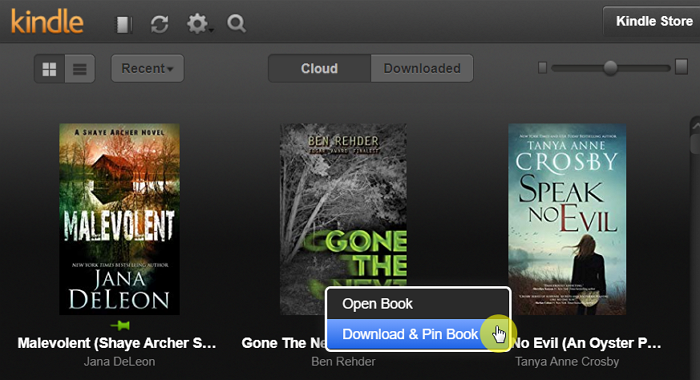This screenshot has height=380, width=700.
Task: Click the No Evil (An Oyster P... title
Action: click(587, 343)
